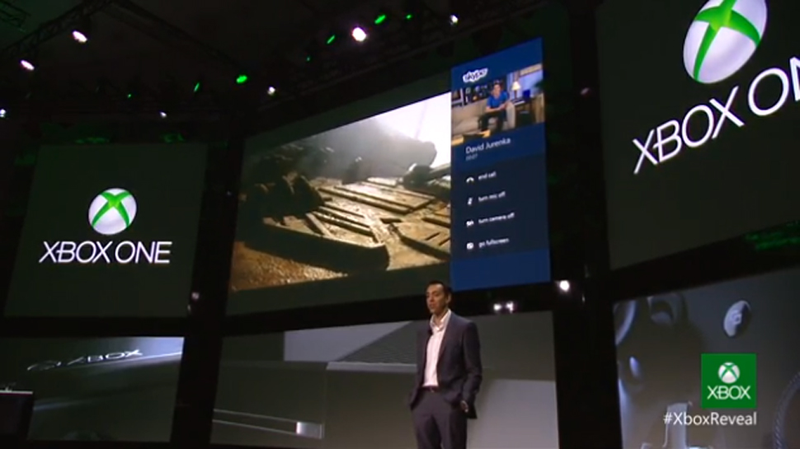The height and width of the screenshot is (449, 800).
Task: Select the 'end call' label
Action: tap(487, 176)
